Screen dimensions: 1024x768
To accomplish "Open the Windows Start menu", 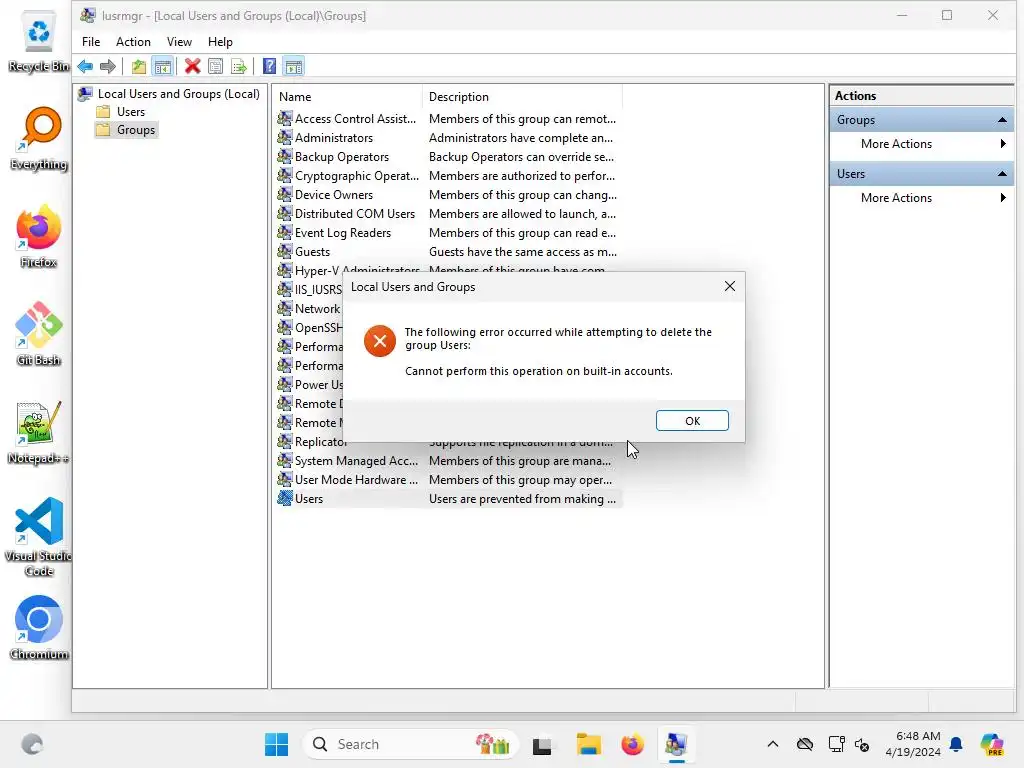I will [276, 744].
